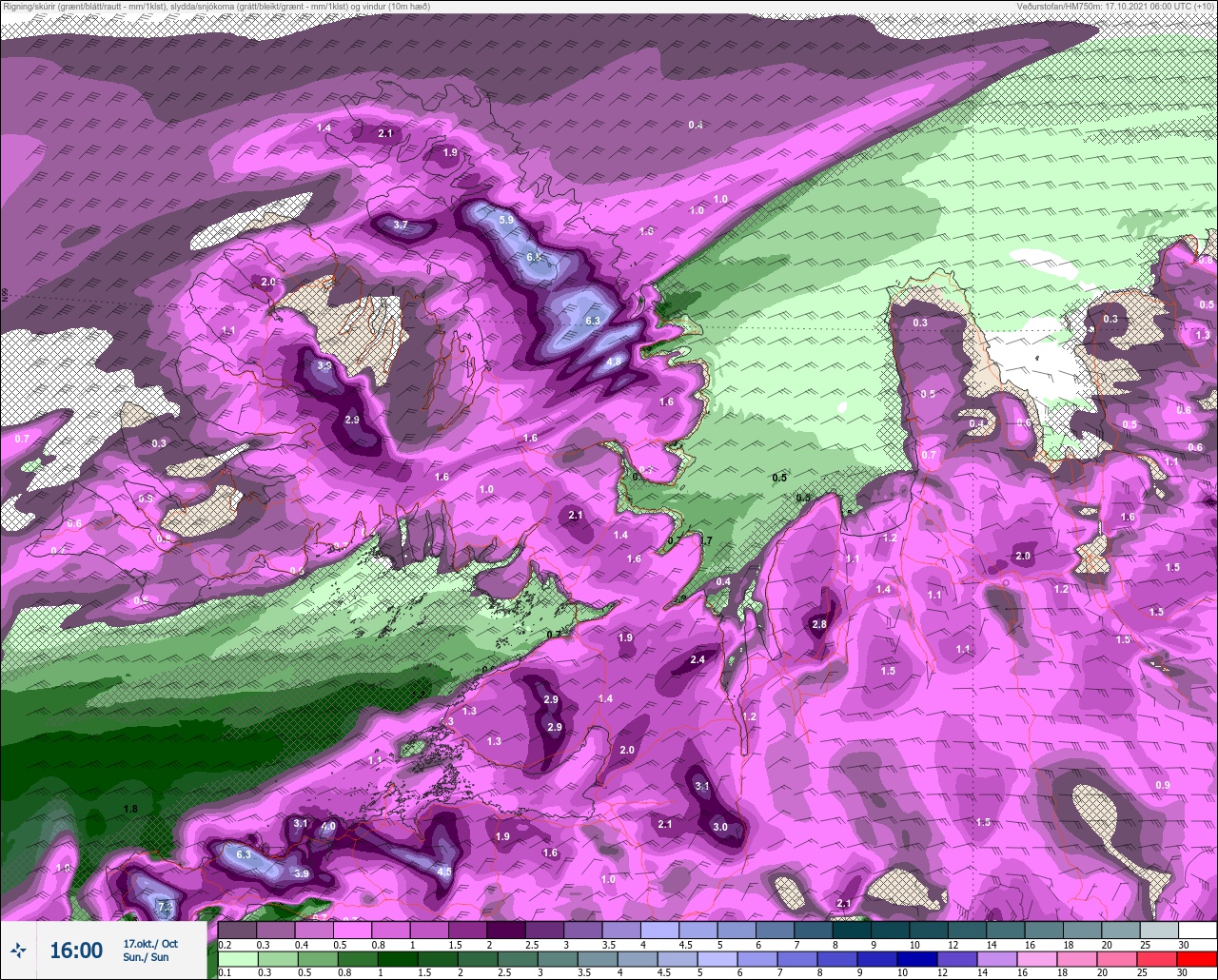This screenshot has height=980, width=1218.
Task: Click the Rigning/skúrir map title text
Action: pos(217,6)
